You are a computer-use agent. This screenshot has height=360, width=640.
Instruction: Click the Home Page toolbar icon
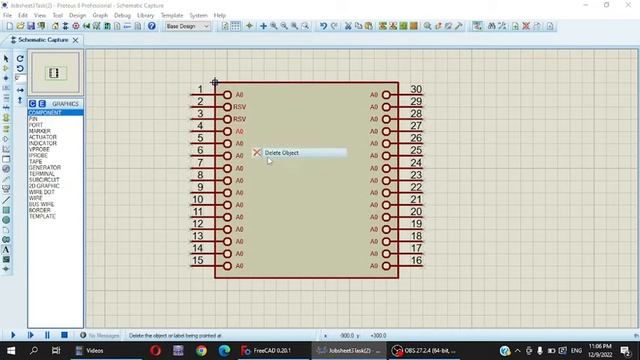[55, 26]
